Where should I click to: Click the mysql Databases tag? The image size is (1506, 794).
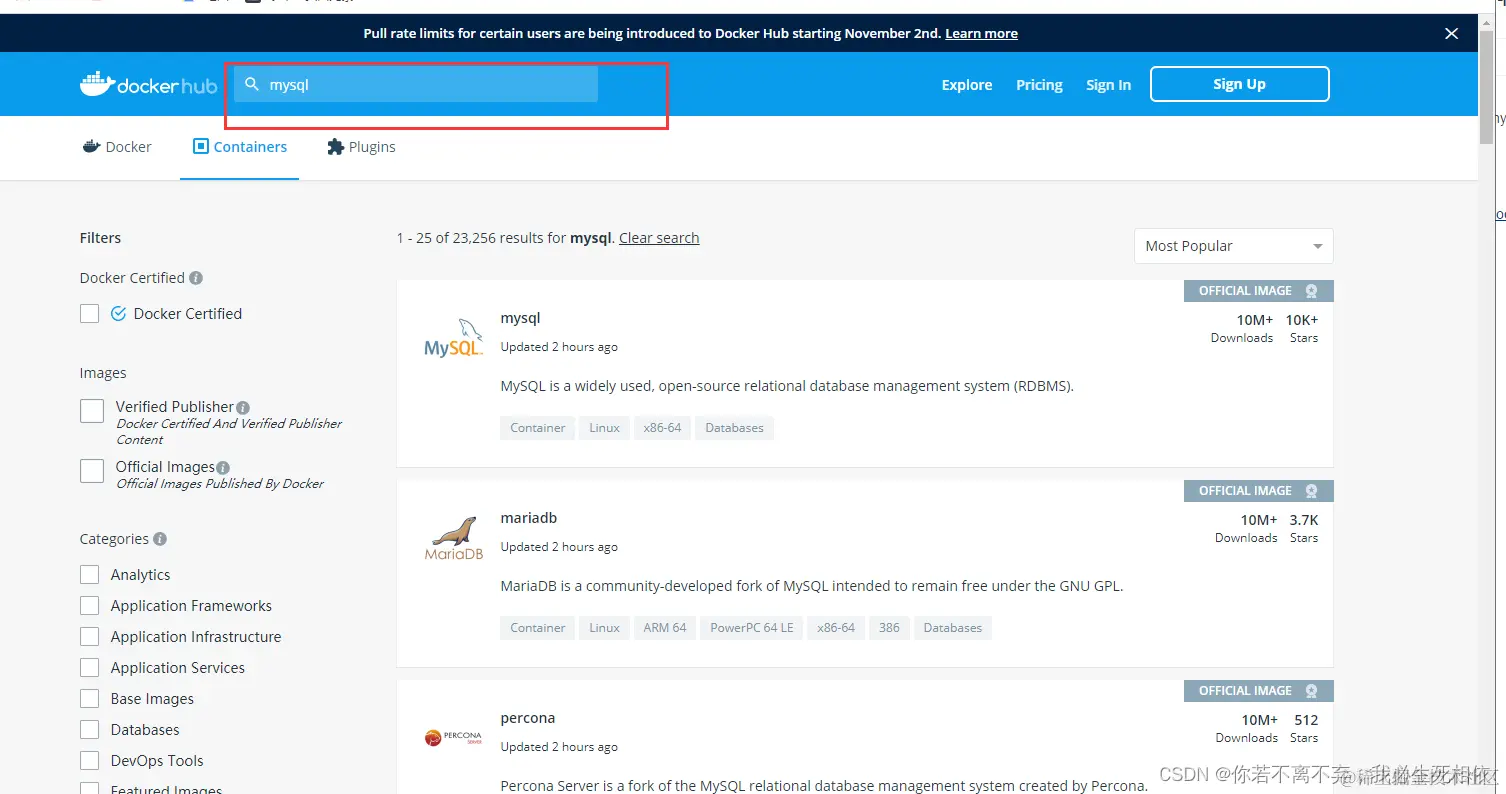(x=734, y=428)
